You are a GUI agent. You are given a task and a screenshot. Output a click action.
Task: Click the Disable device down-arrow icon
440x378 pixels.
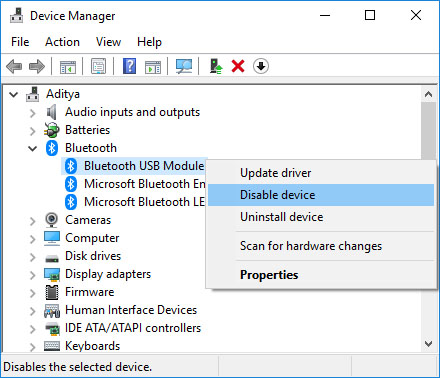coord(261,66)
